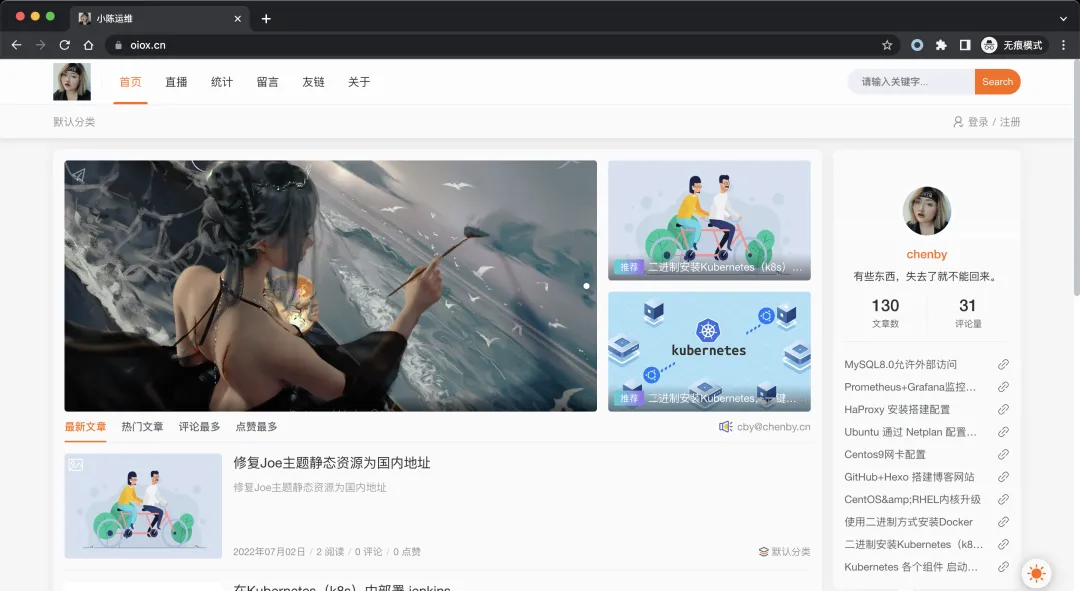This screenshot has width=1080, height=591.
Task: Open the incognito profile button
Action: pyautogui.click(x=1012, y=45)
